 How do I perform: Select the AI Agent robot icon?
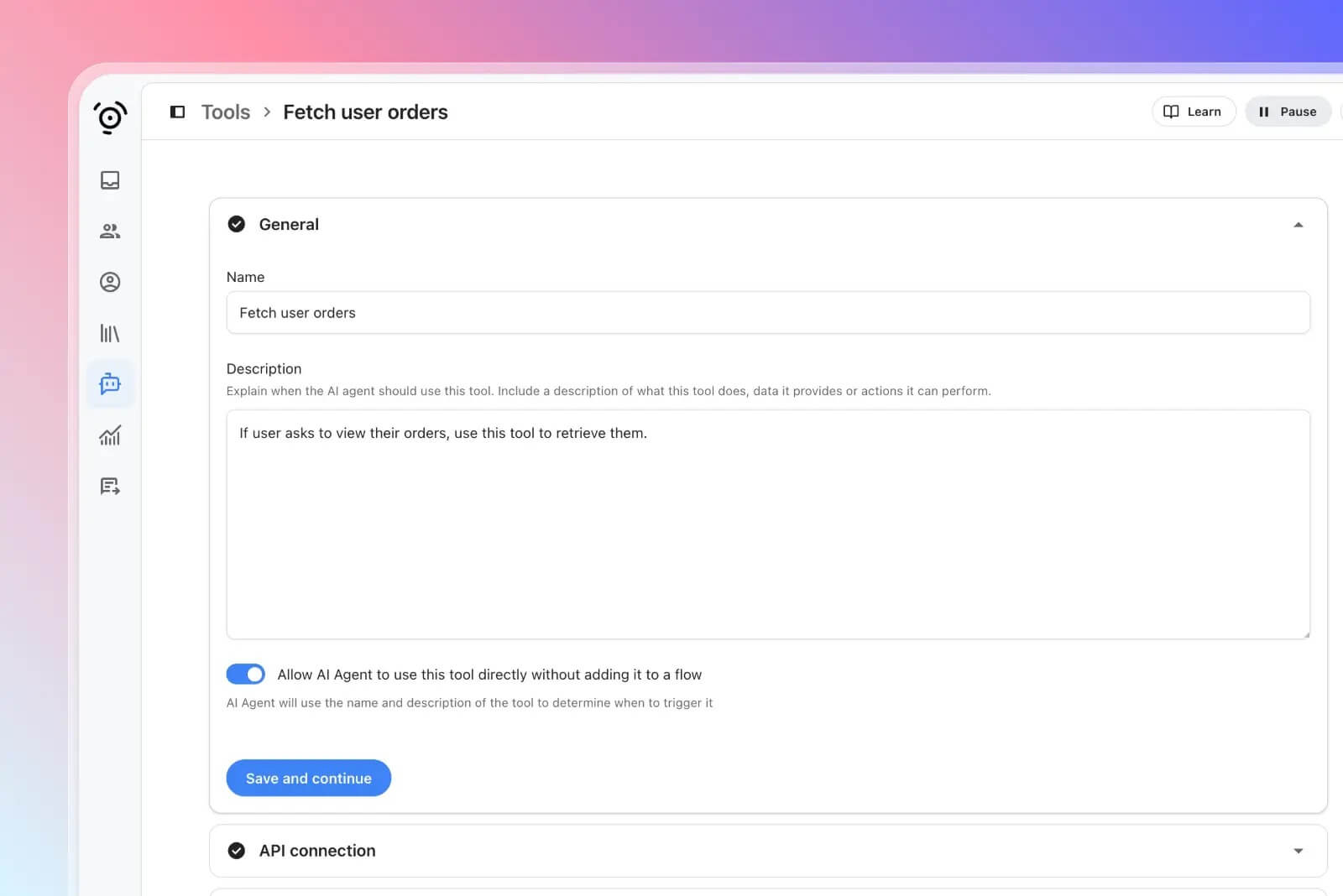tap(110, 384)
